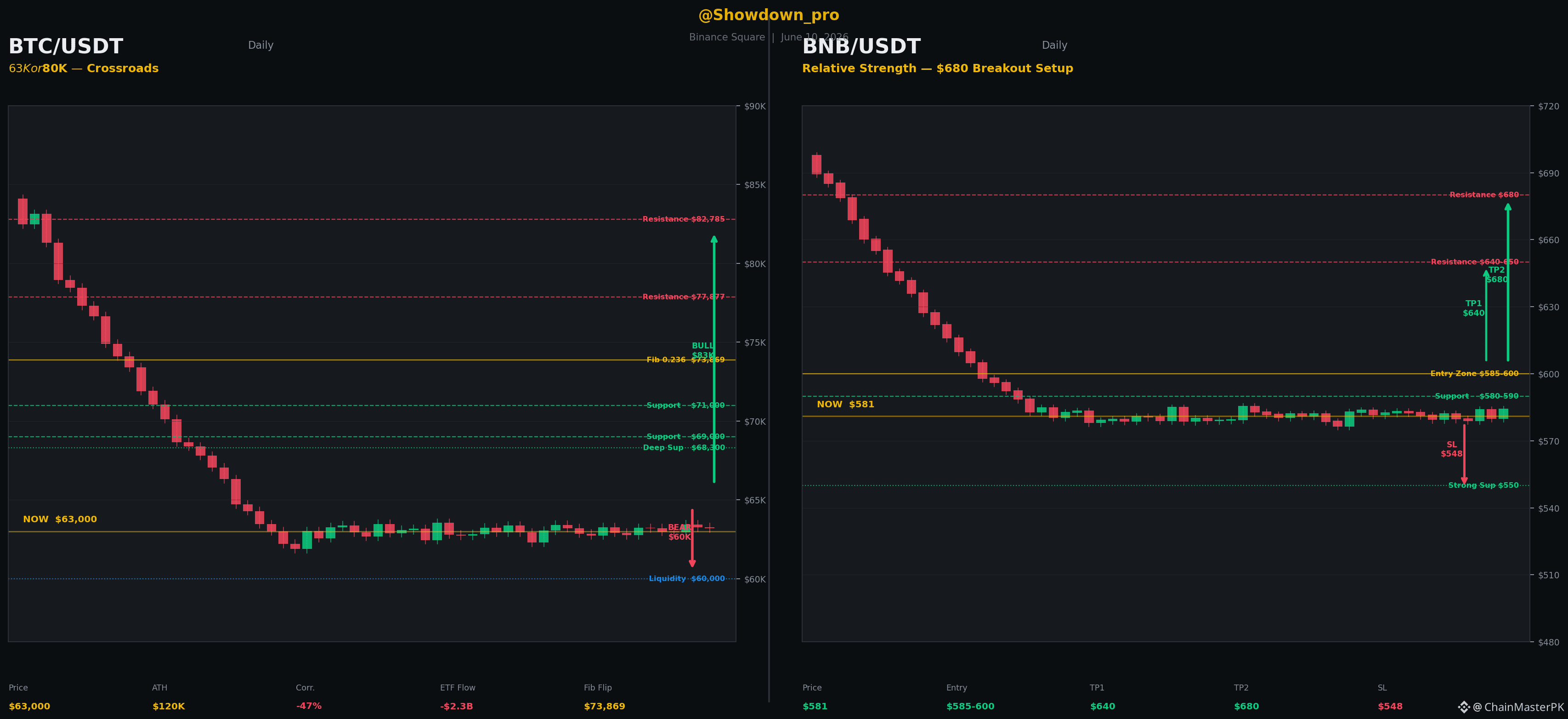Click the $640 value under TP1 in the stats row

1102,706
